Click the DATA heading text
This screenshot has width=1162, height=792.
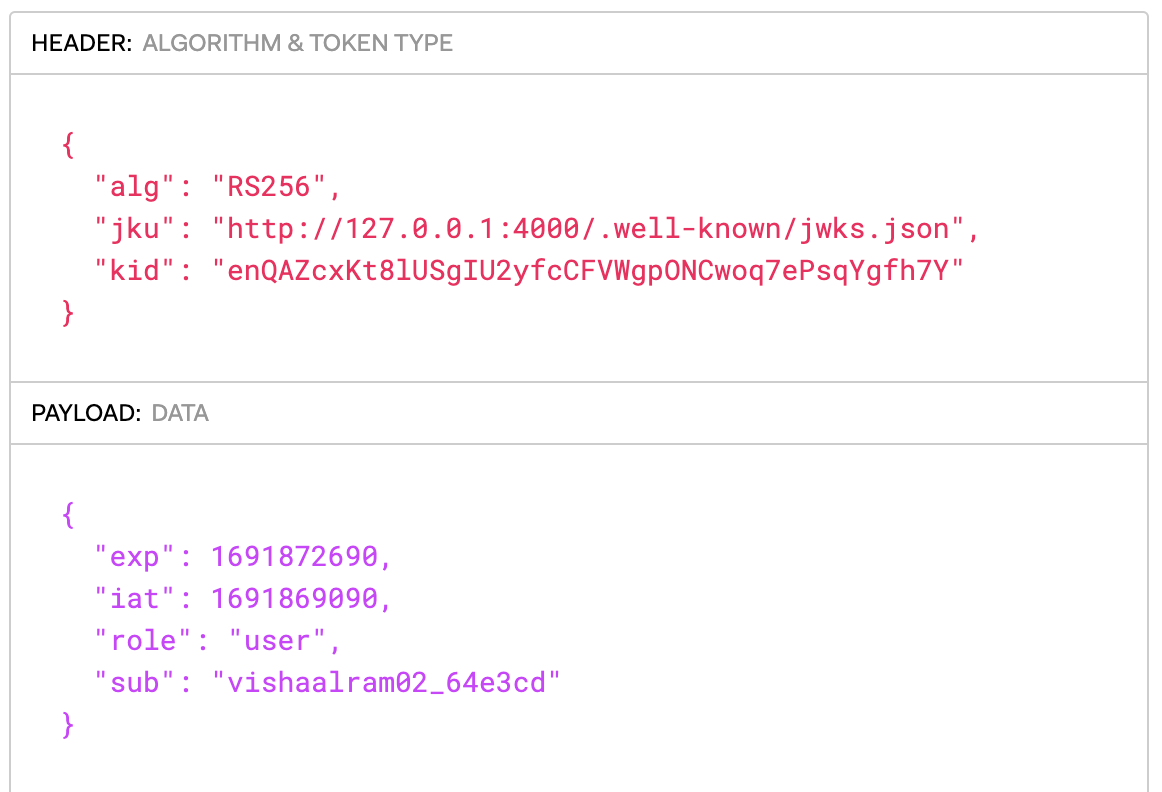(x=180, y=413)
